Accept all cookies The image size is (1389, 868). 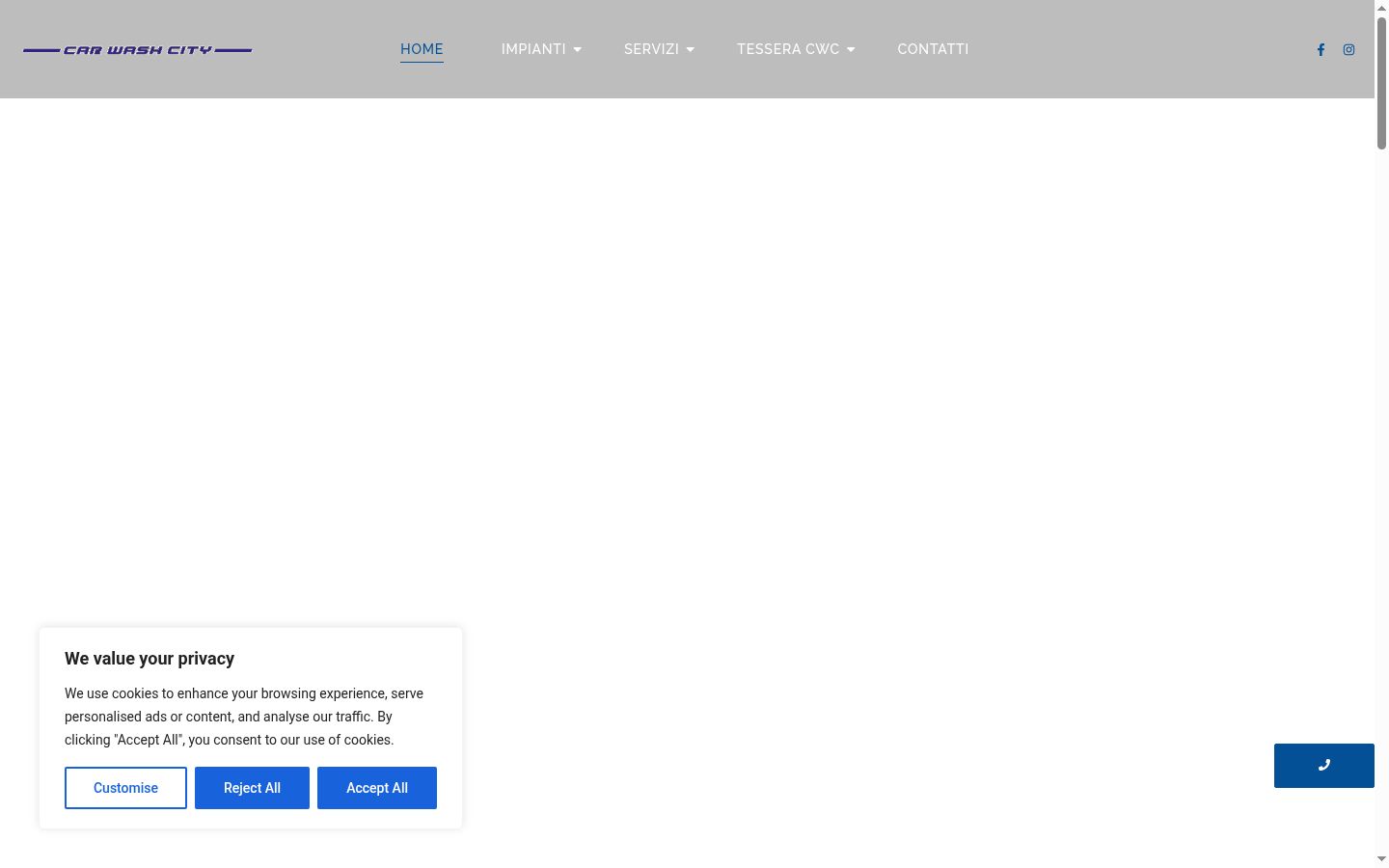click(x=377, y=788)
